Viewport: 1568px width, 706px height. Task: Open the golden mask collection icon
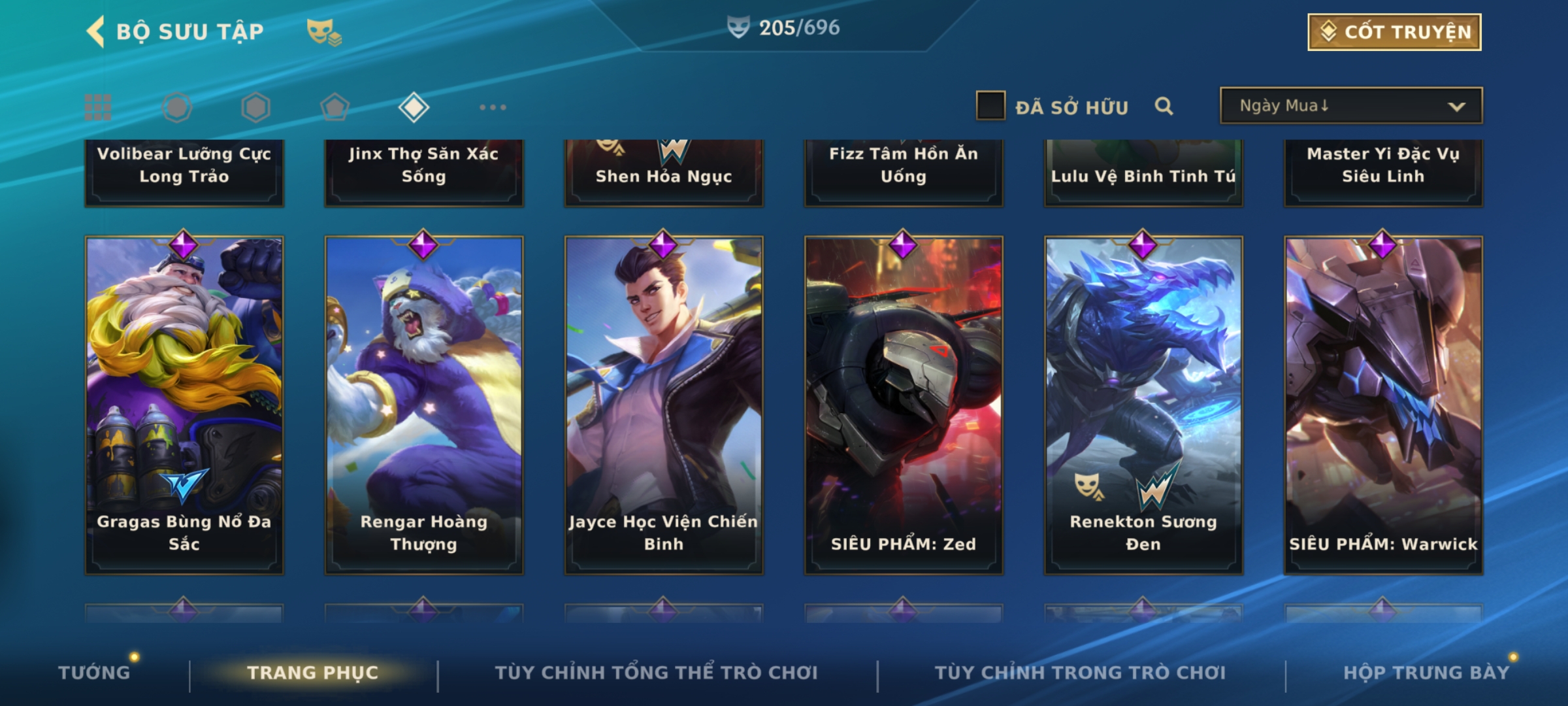(x=324, y=32)
